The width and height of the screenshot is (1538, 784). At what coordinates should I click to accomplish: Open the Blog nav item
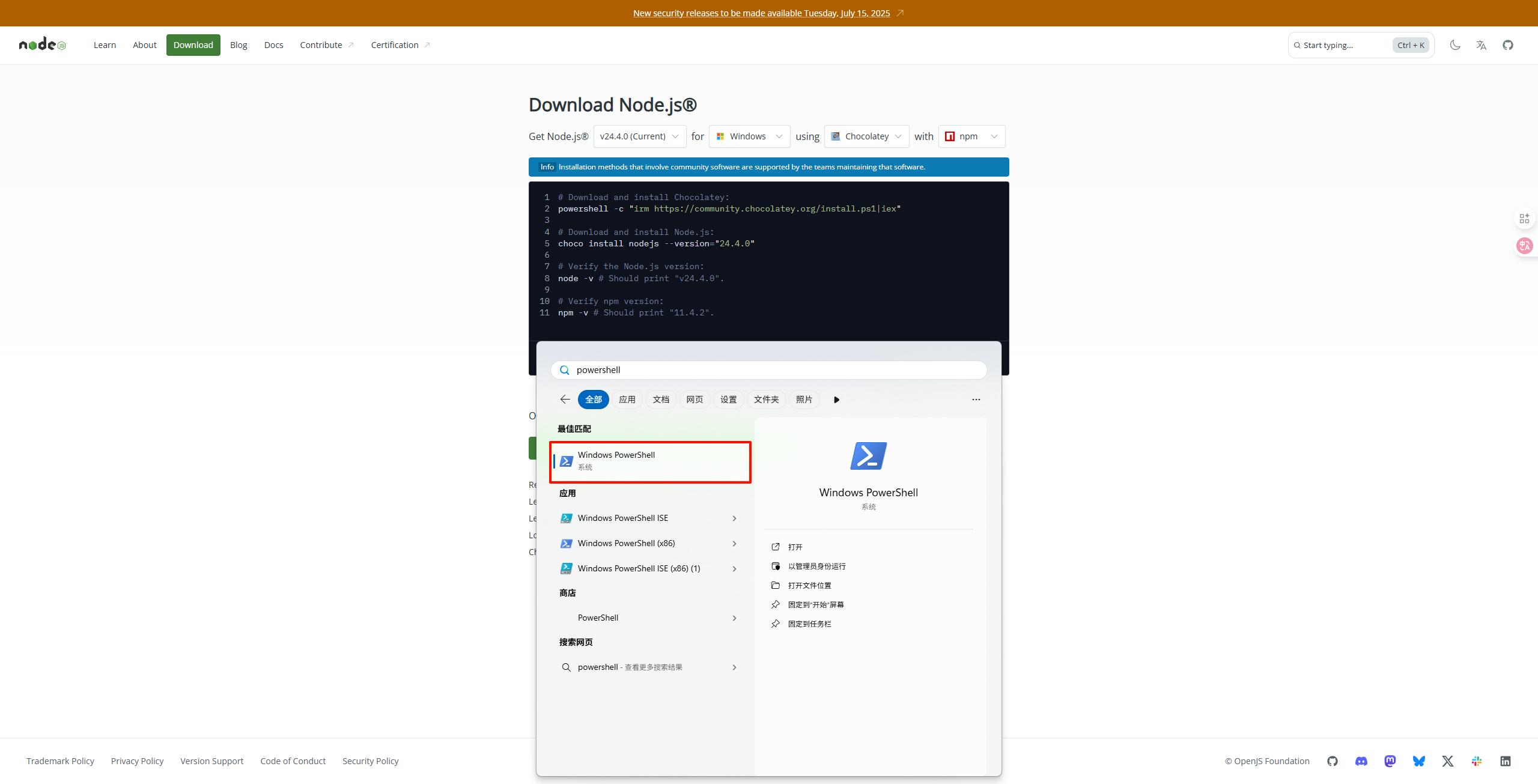(239, 45)
